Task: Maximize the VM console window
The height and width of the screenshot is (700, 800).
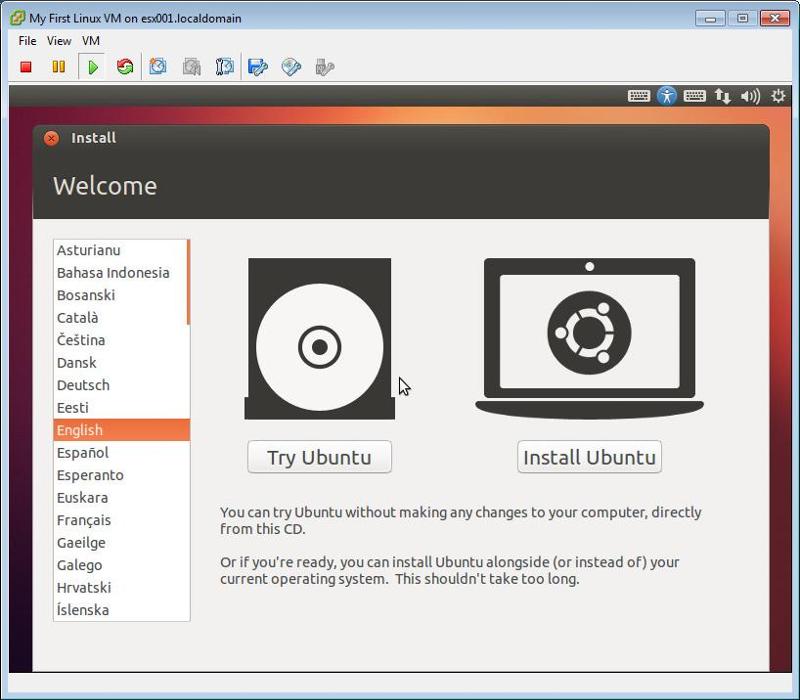Action: click(742, 18)
